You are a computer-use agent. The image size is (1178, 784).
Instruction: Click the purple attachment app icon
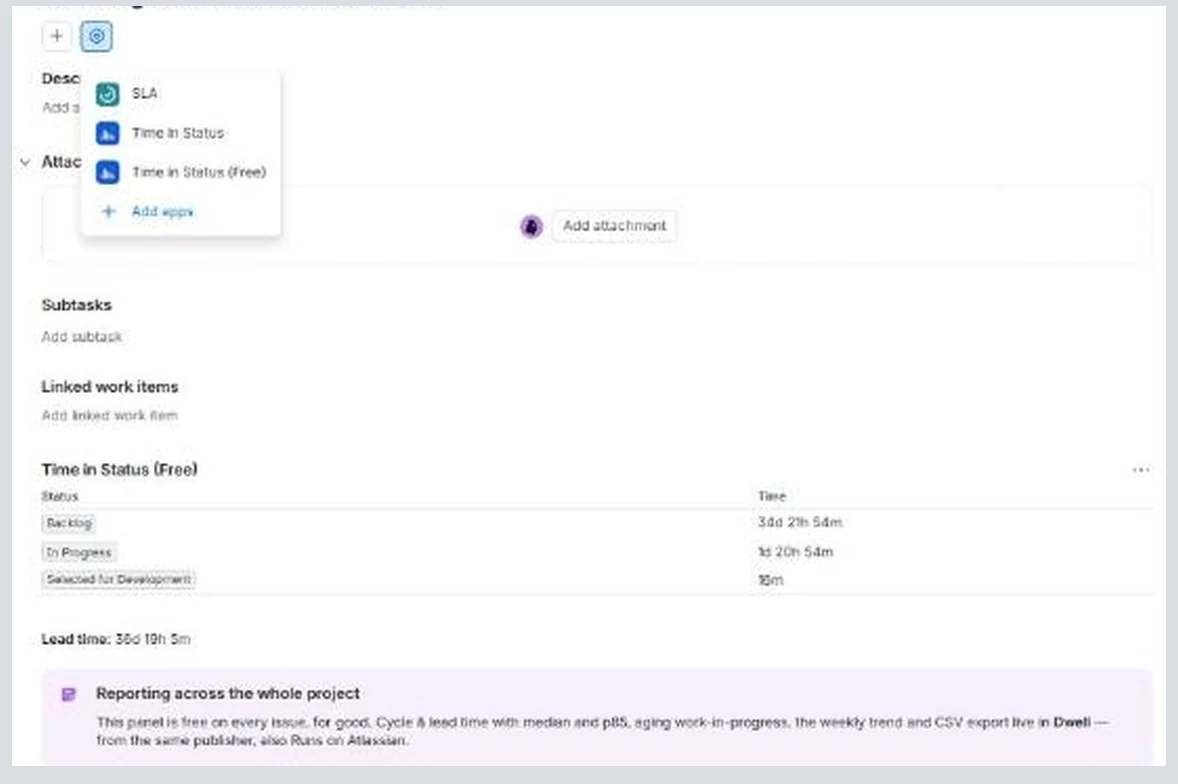[x=531, y=226]
